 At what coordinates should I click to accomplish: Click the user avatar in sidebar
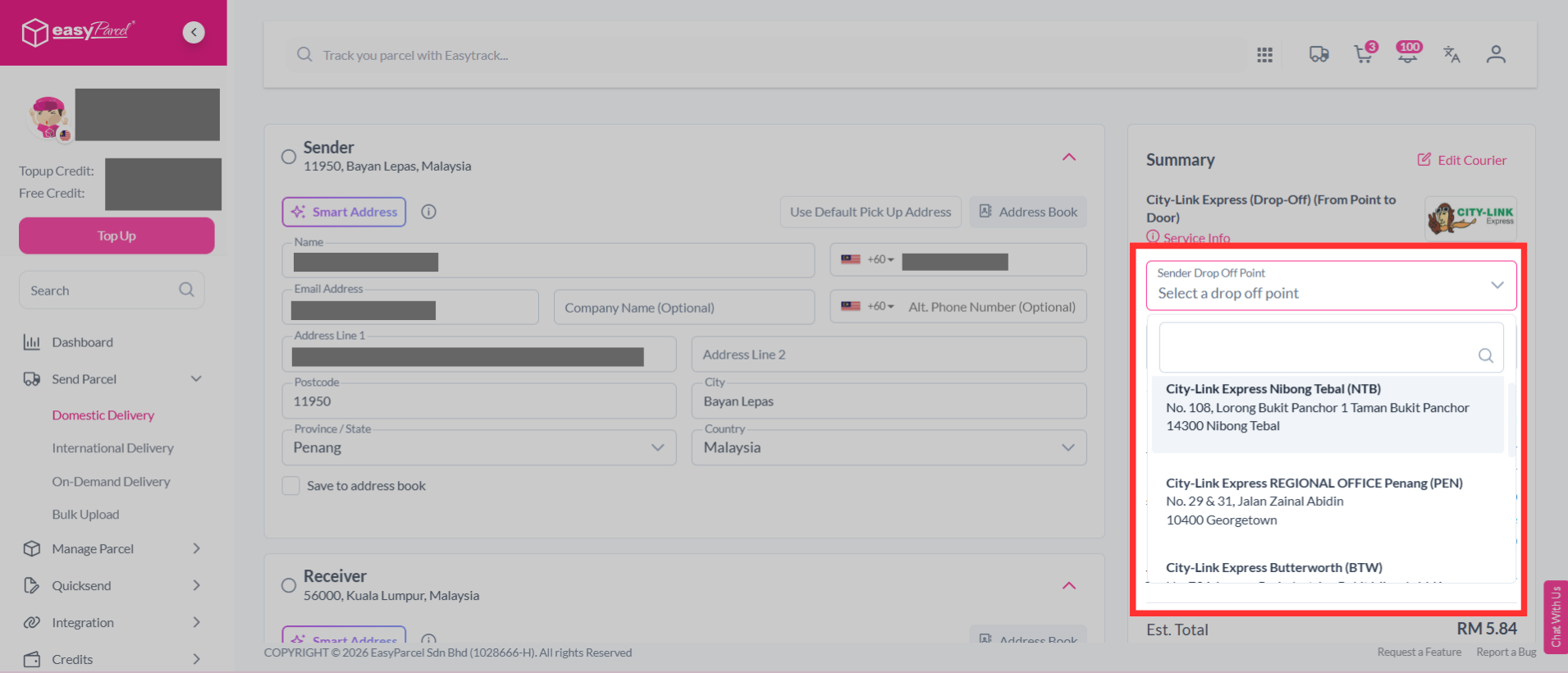pos(48,117)
